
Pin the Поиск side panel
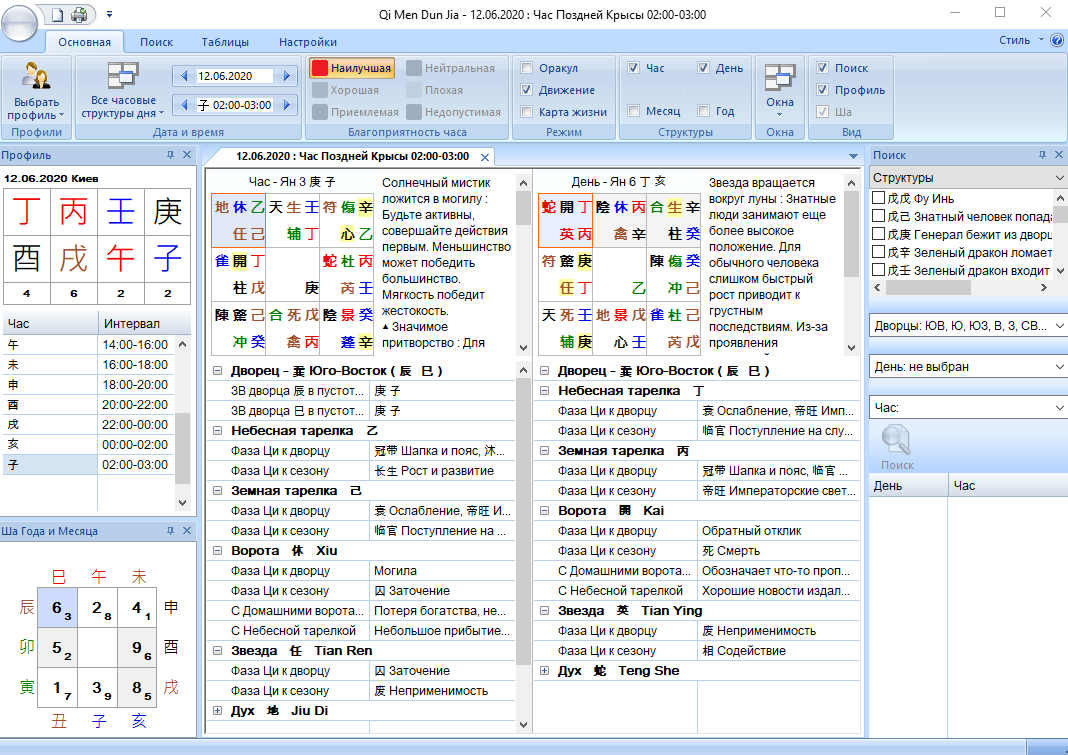point(1042,155)
